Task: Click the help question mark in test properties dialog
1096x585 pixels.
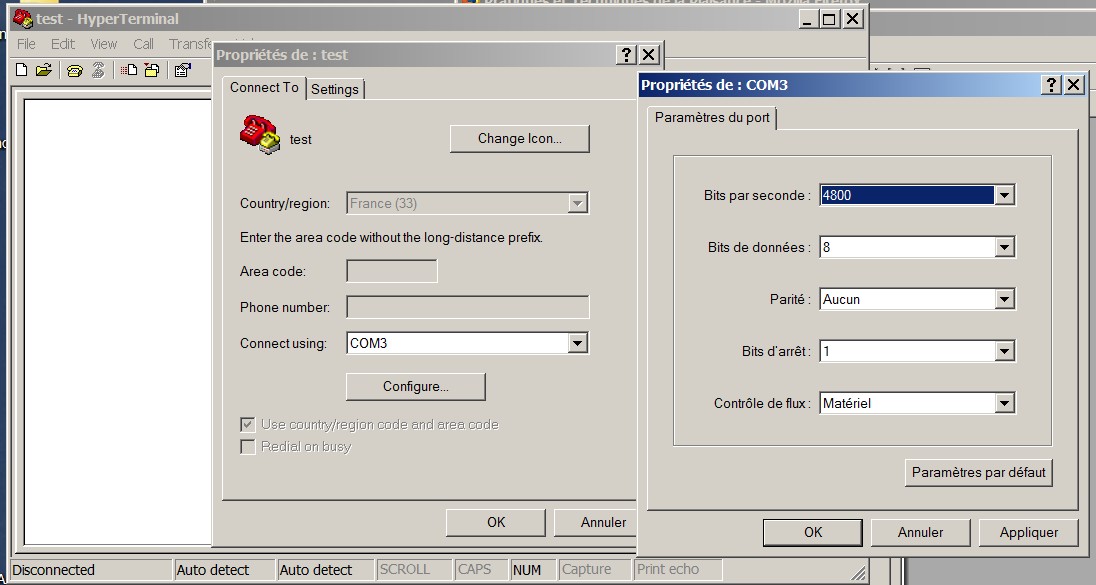Action: [x=626, y=55]
